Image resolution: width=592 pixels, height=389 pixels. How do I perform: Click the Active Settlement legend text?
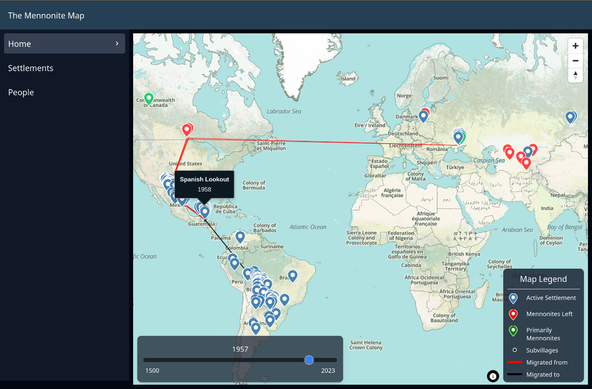tap(551, 298)
